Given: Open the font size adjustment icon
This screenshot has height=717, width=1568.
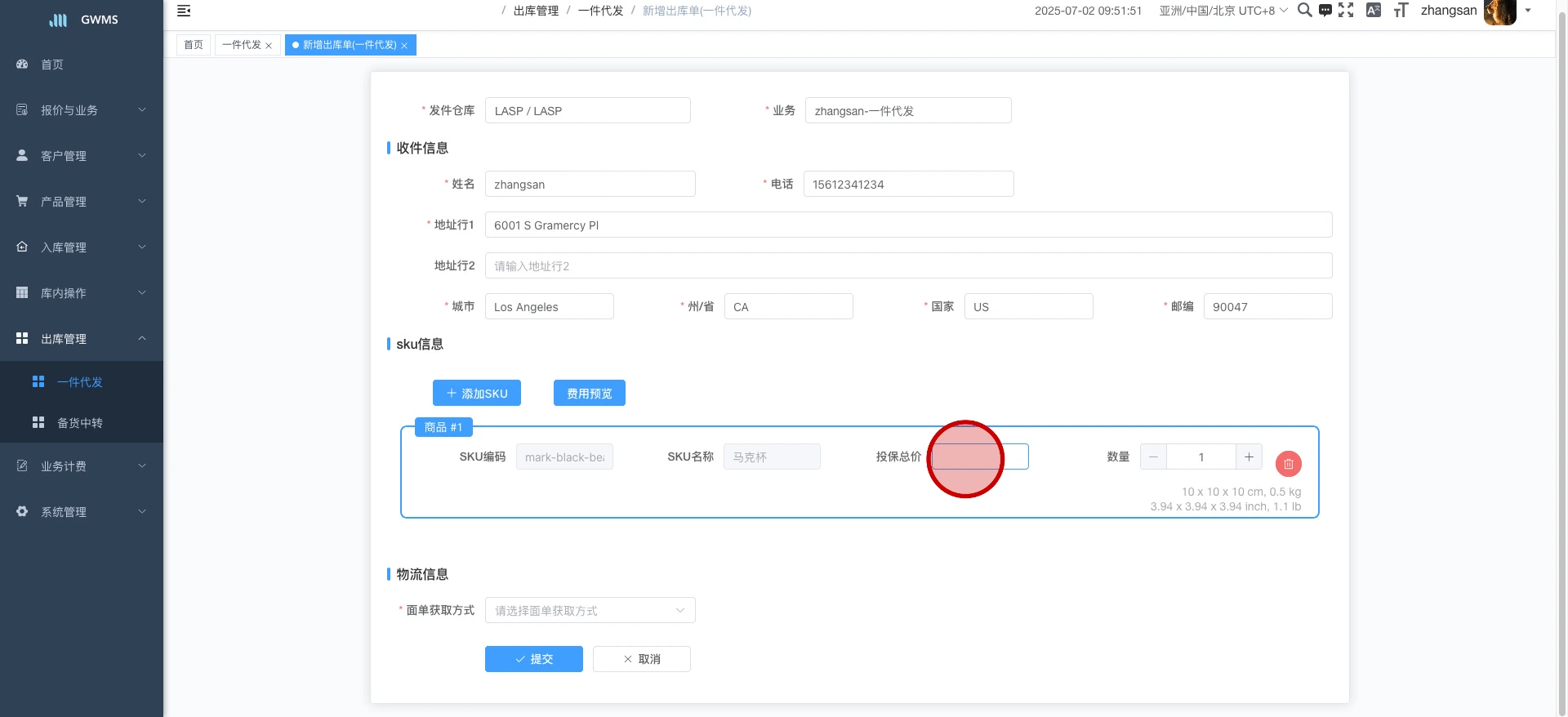Looking at the screenshot, I should pyautogui.click(x=1401, y=11).
